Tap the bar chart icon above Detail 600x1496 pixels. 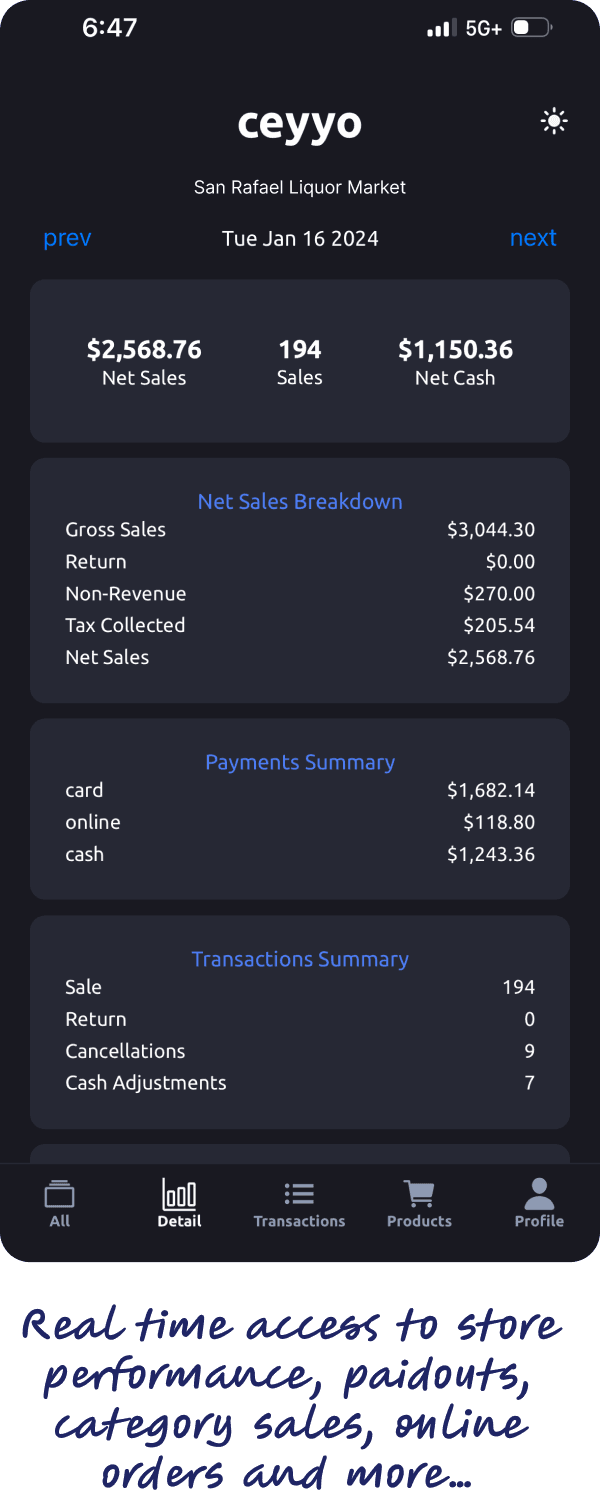coord(178,1192)
